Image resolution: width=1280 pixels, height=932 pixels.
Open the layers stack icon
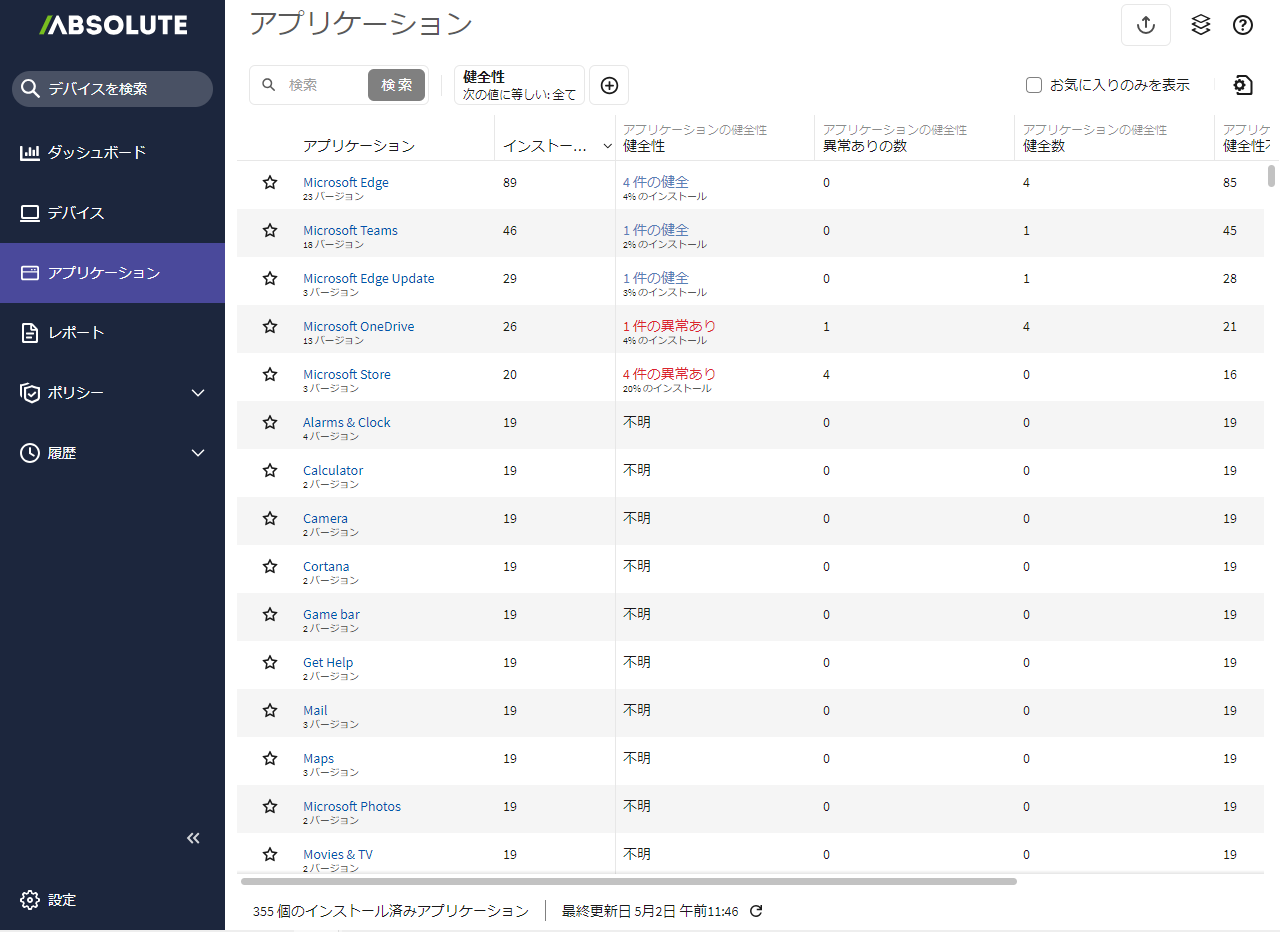[1201, 25]
